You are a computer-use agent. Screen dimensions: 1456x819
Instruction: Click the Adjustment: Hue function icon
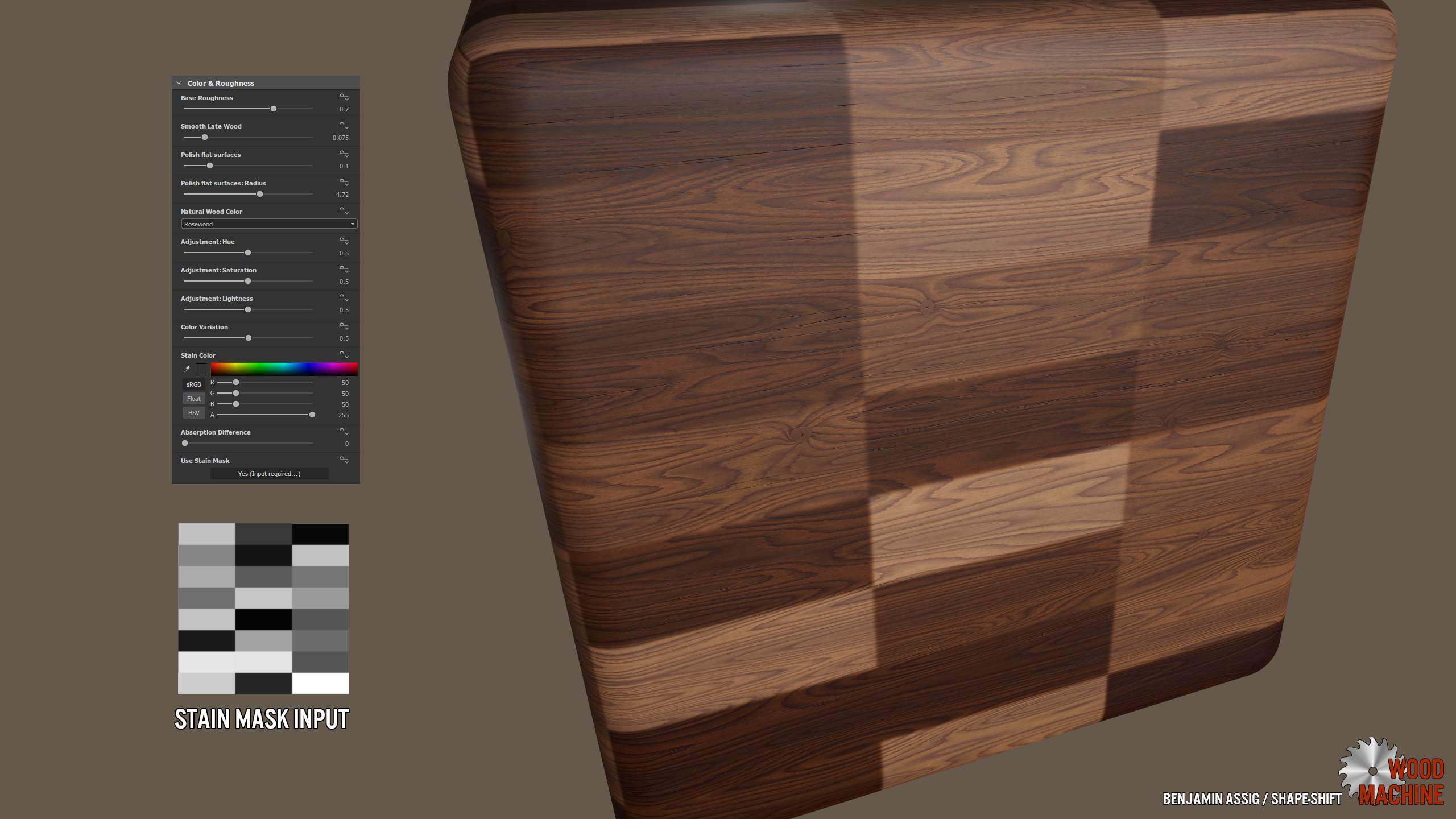pos(344,241)
